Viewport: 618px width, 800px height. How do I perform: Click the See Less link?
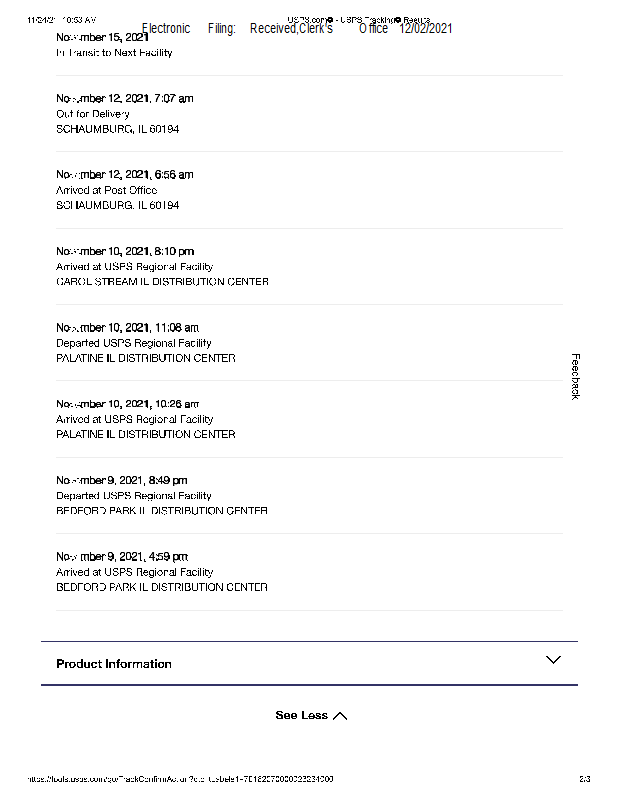pyautogui.click(x=301, y=715)
